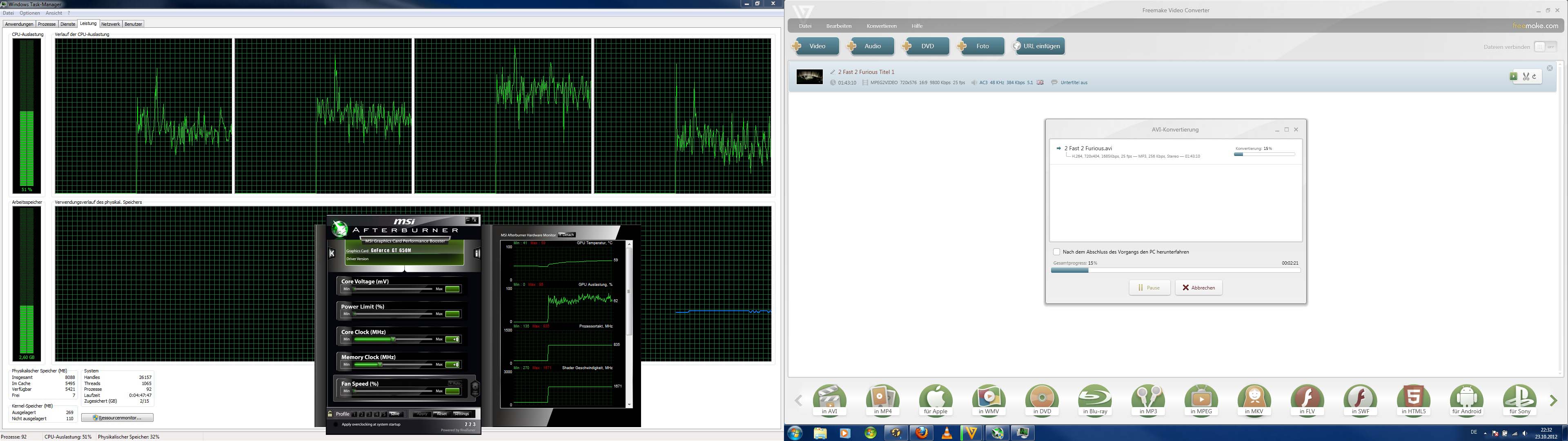1568x441 pixels.
Task: Open the Ressourcenmonitor button
Action: pos(118,418)
